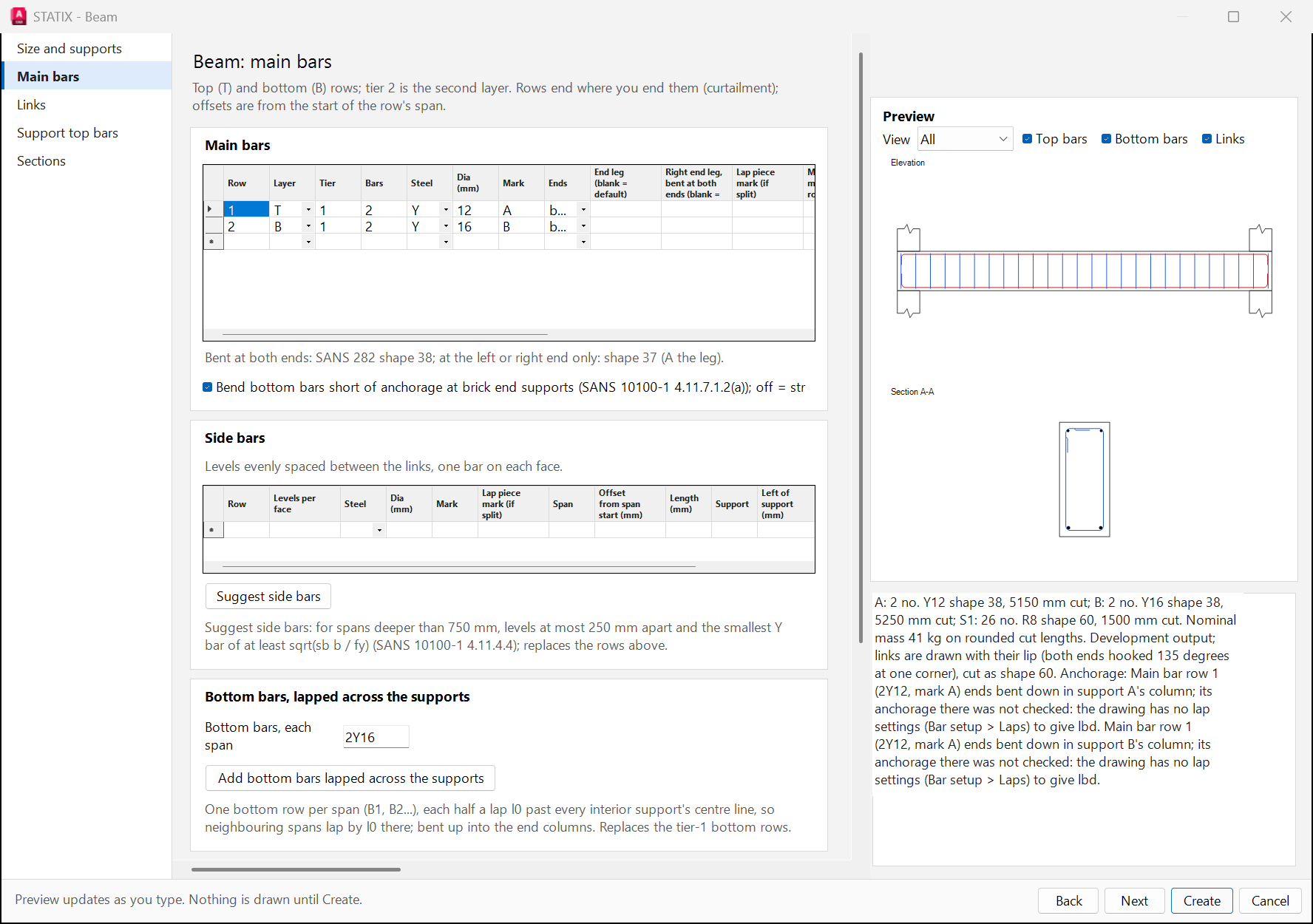Click the Mark cell showing A

[x=521, y=210]
